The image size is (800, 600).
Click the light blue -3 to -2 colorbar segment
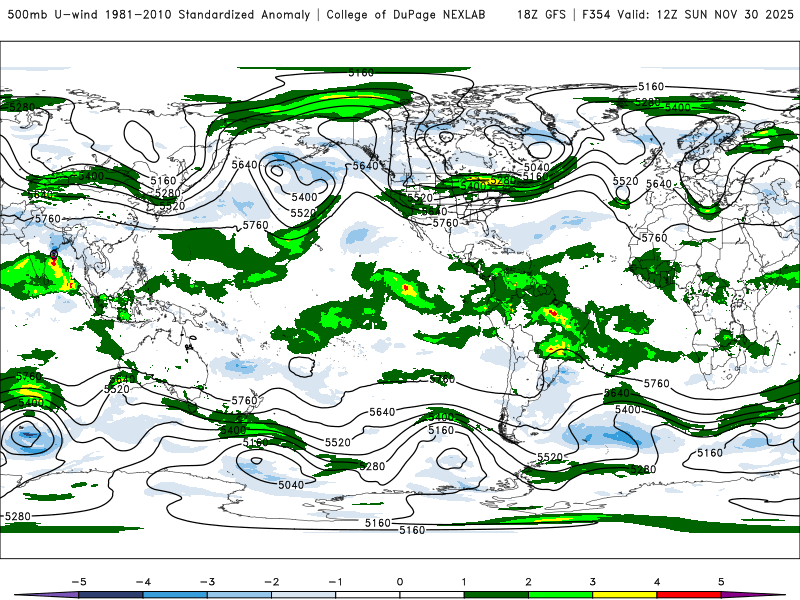(239, 595)
